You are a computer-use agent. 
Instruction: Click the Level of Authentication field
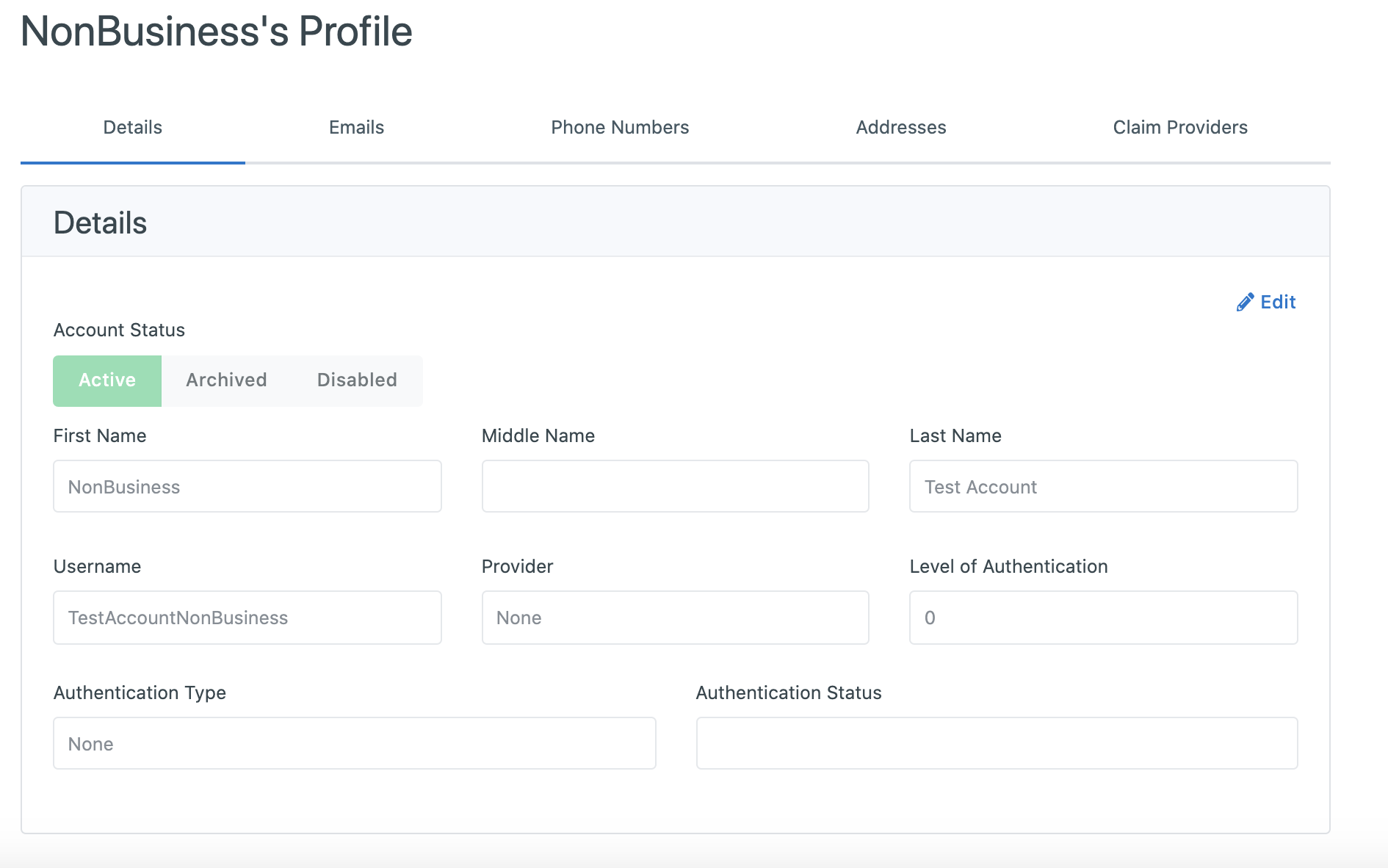pos(1104,618)
